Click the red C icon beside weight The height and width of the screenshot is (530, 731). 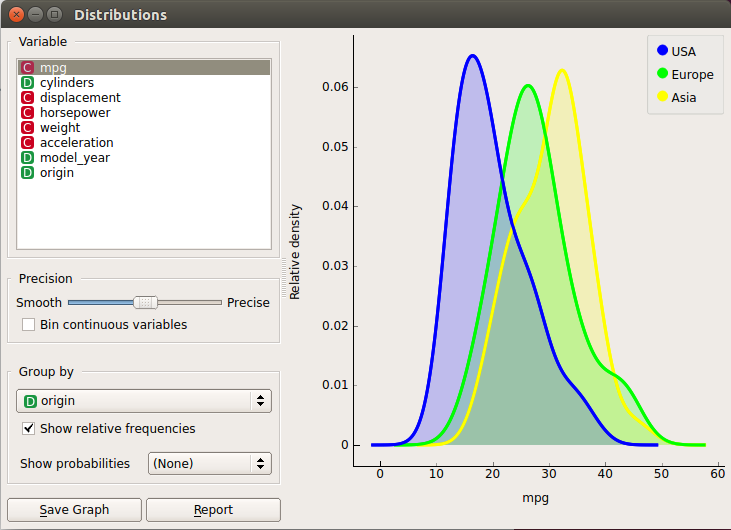pyautogui.click(x=28, y=128)
